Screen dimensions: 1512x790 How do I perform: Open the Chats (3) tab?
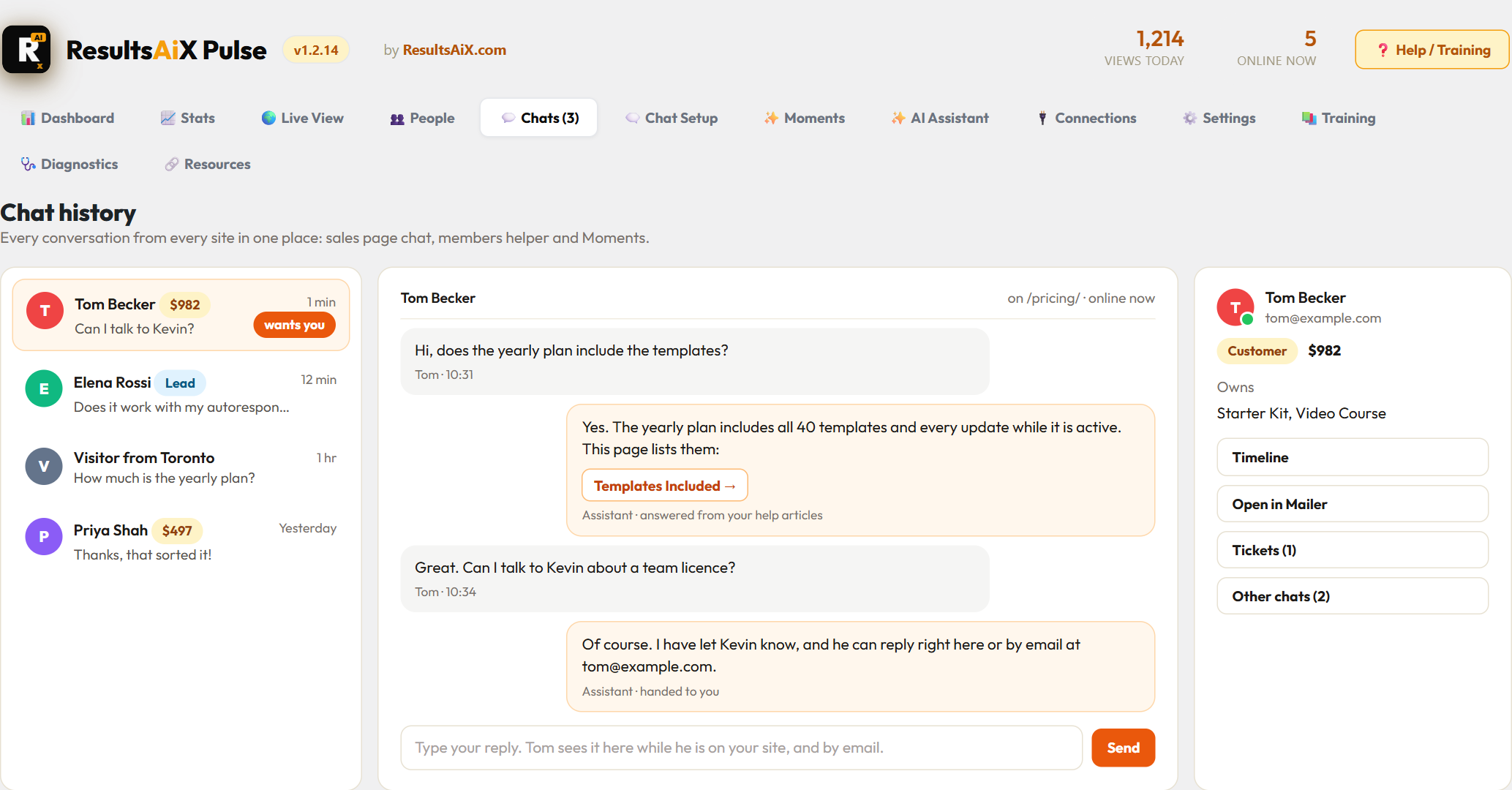pyautogui.click(x=539, y=118)
